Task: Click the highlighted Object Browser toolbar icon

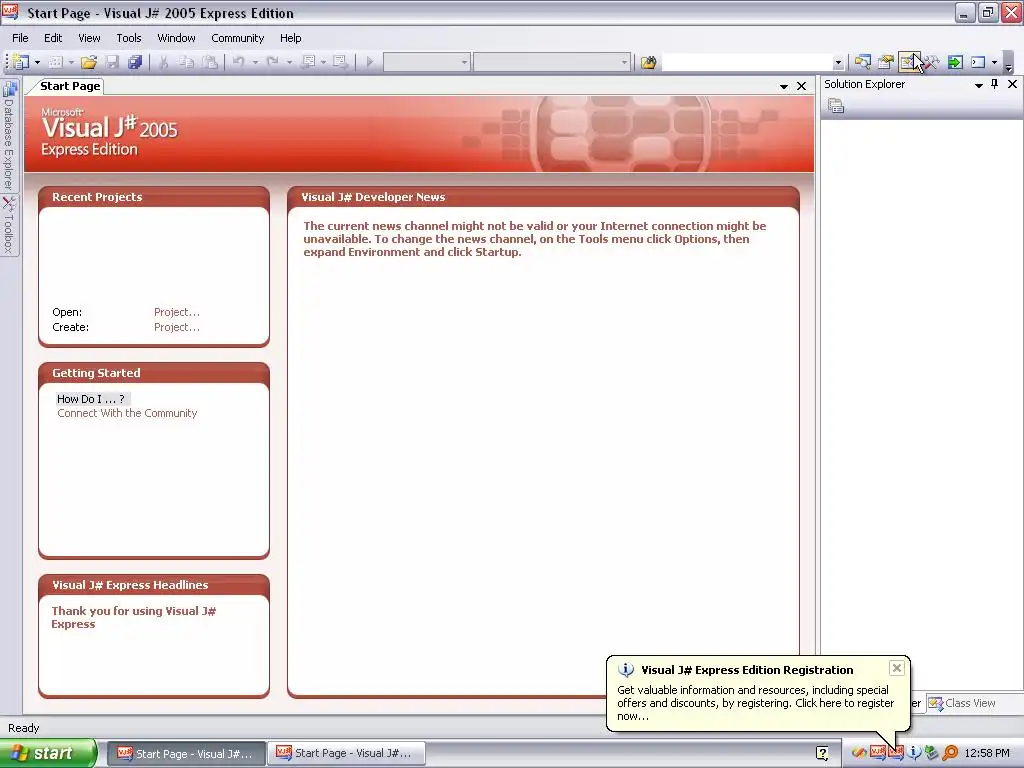Action: [x=908, y=62]
